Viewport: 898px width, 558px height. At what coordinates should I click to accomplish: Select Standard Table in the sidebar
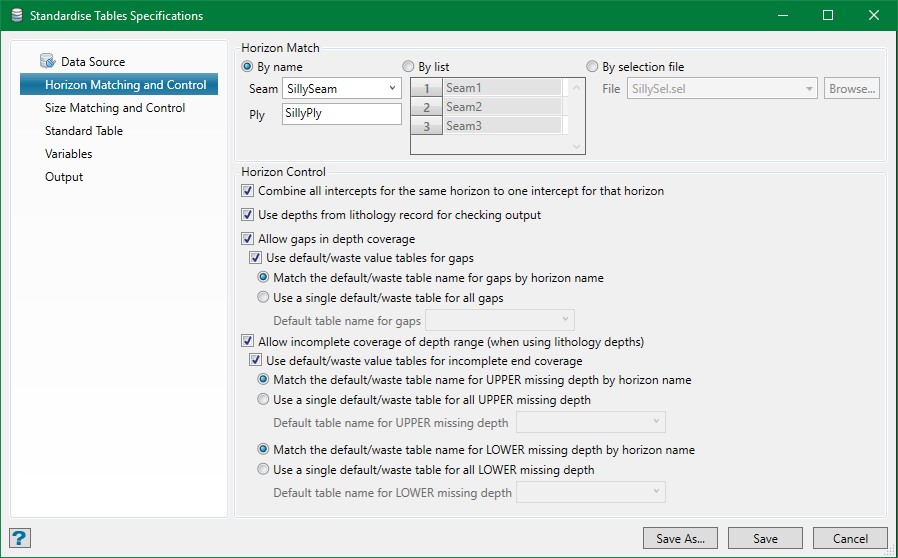pyautogui.click(x=84, y=131)
